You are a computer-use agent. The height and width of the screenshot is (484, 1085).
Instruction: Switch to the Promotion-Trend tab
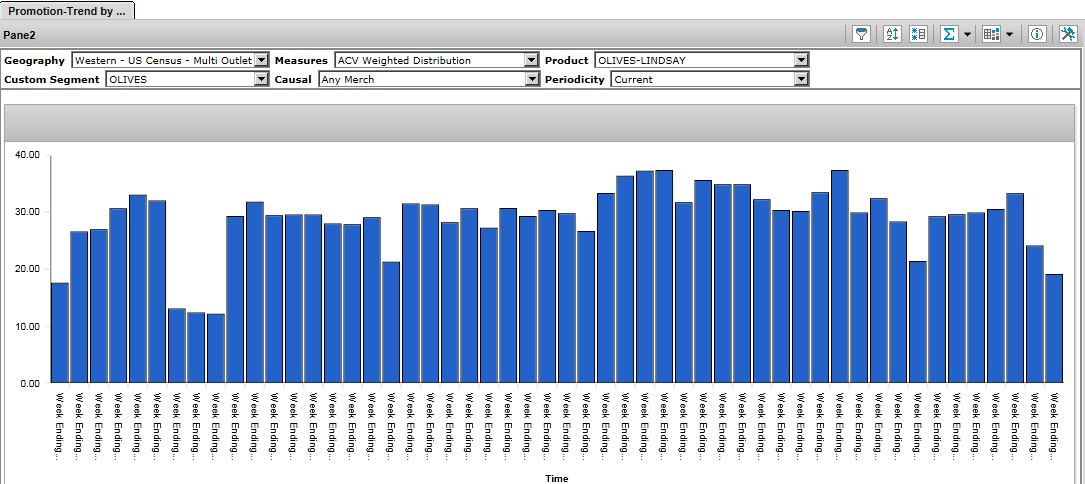pyautogui.click(x=67, y=10)
